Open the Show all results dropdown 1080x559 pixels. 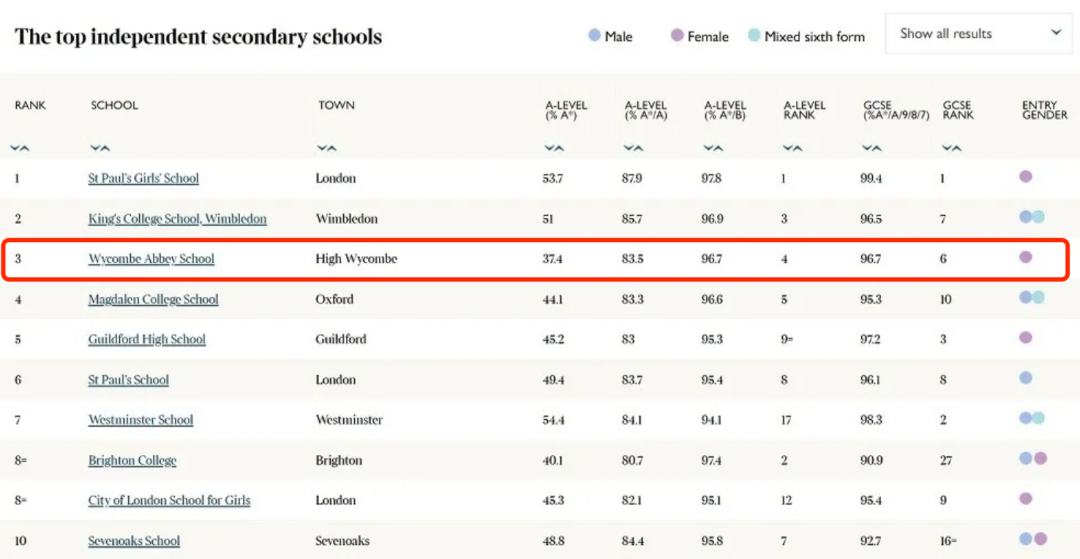(x=981, y=33)
